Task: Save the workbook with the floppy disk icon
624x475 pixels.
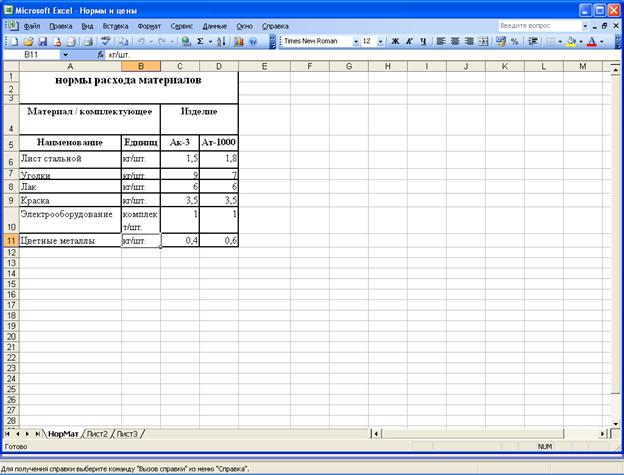Action: click(42, 41)
